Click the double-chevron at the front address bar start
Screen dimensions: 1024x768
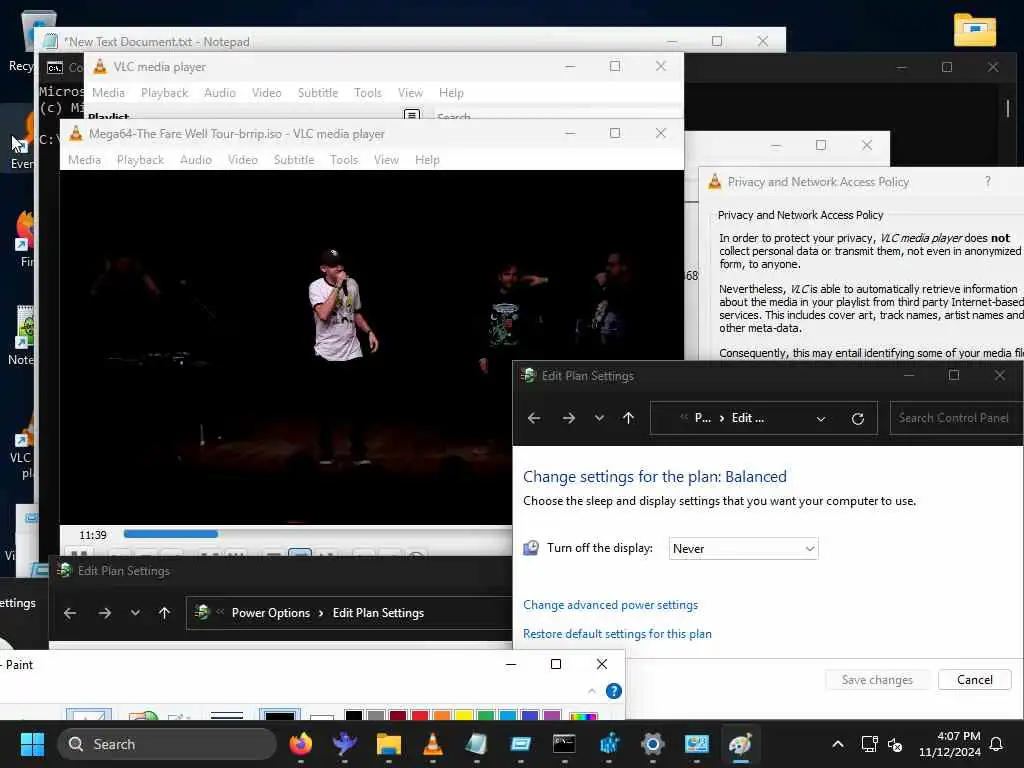pyautogui.click(x=684, y=418)
